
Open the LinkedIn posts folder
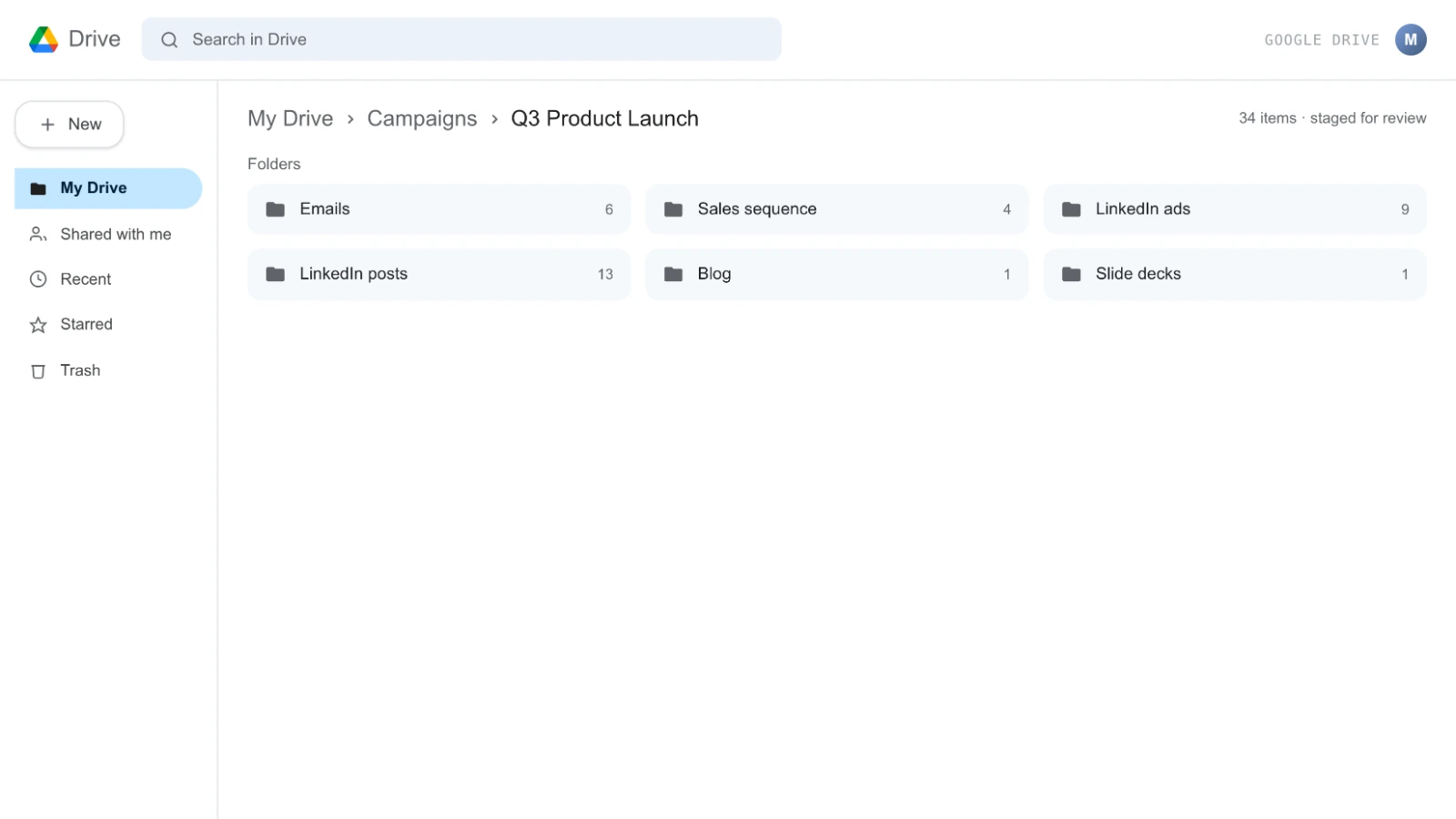439,274
